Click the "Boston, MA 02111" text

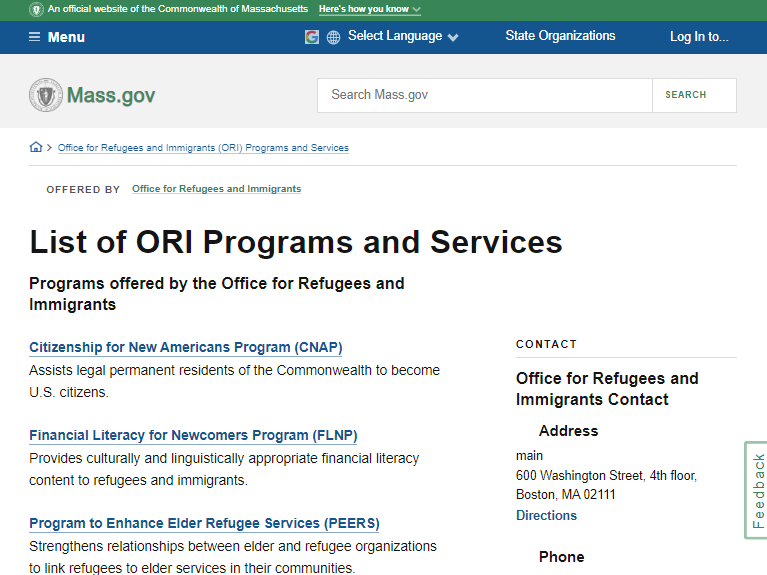[565, 495]
